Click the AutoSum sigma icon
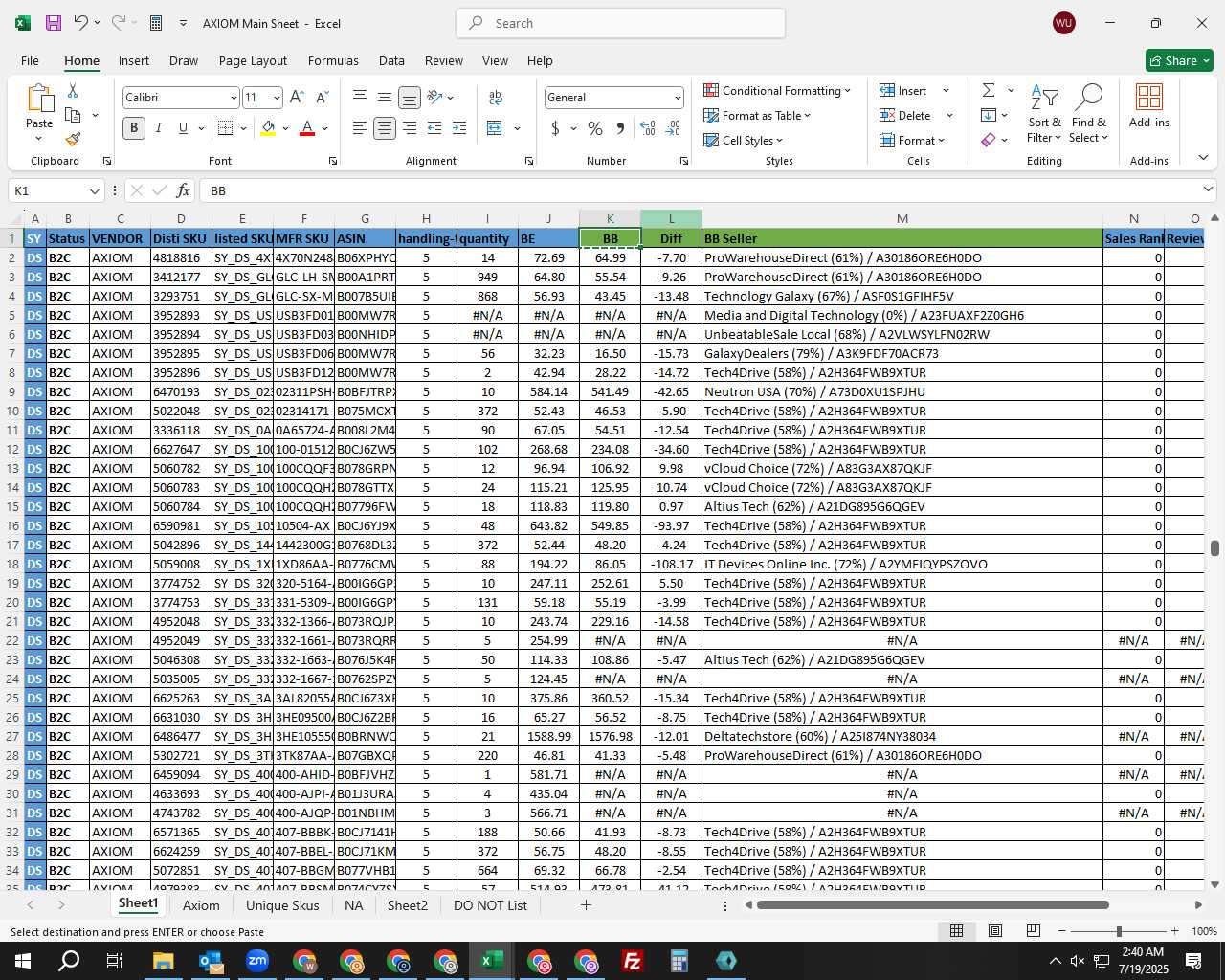This screenshot has height=980, width=1225. tap(989, 90)
